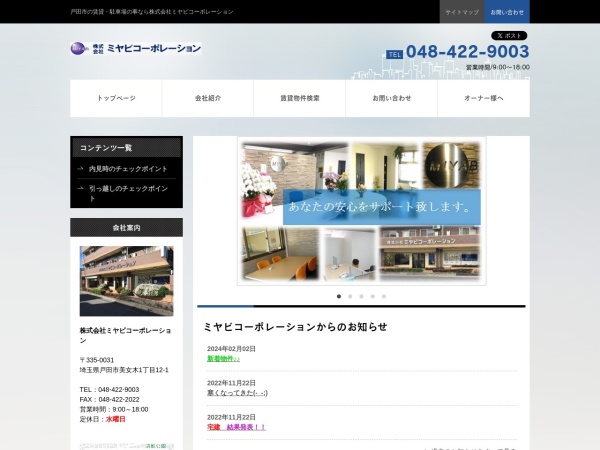The height and width of the screenshot is (450, 600).
Task: Click the TEL badge icon in header
Action: point(395,55)
